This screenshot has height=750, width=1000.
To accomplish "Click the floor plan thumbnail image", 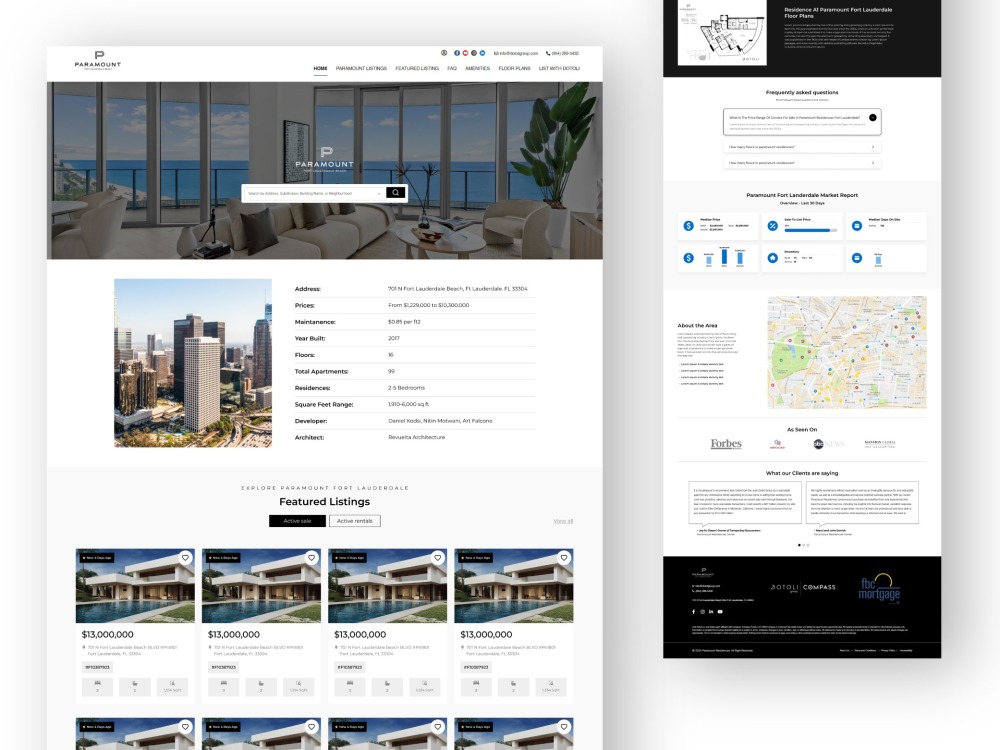I will coord(722,32).
